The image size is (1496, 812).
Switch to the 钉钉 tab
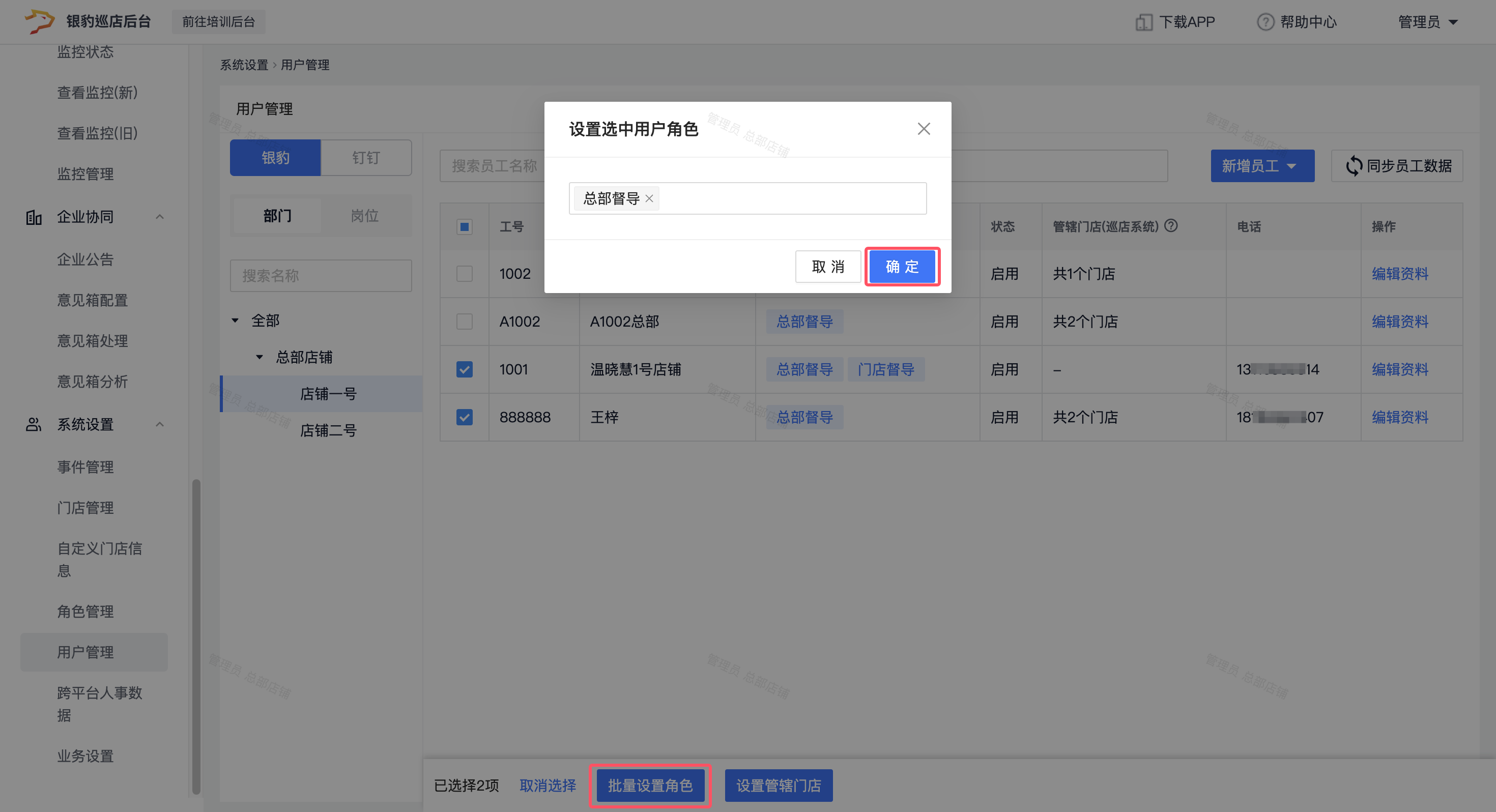pyautogui.click(x=365, y=157)
